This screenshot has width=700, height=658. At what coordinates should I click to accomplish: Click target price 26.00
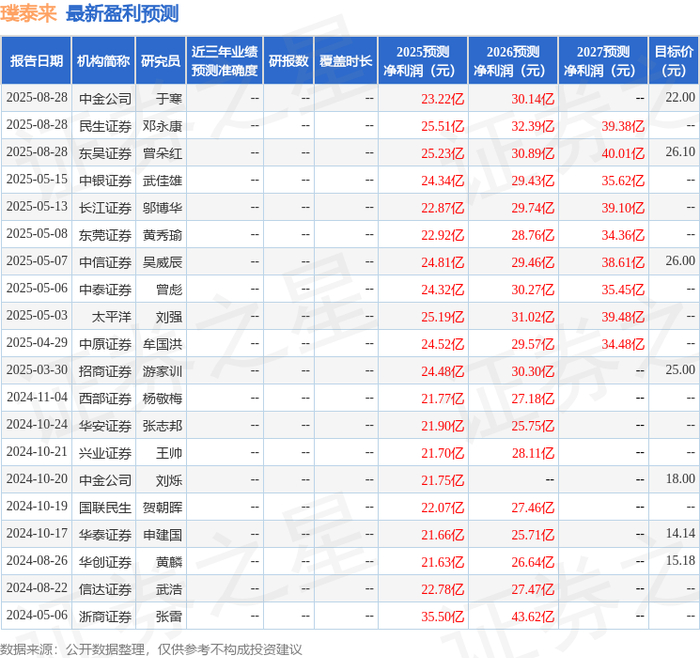pos(680,261)
